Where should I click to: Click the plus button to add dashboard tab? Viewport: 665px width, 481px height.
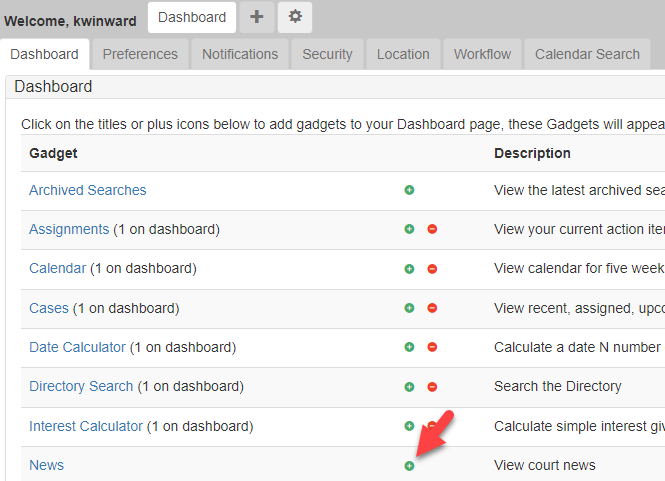(257, 17)
